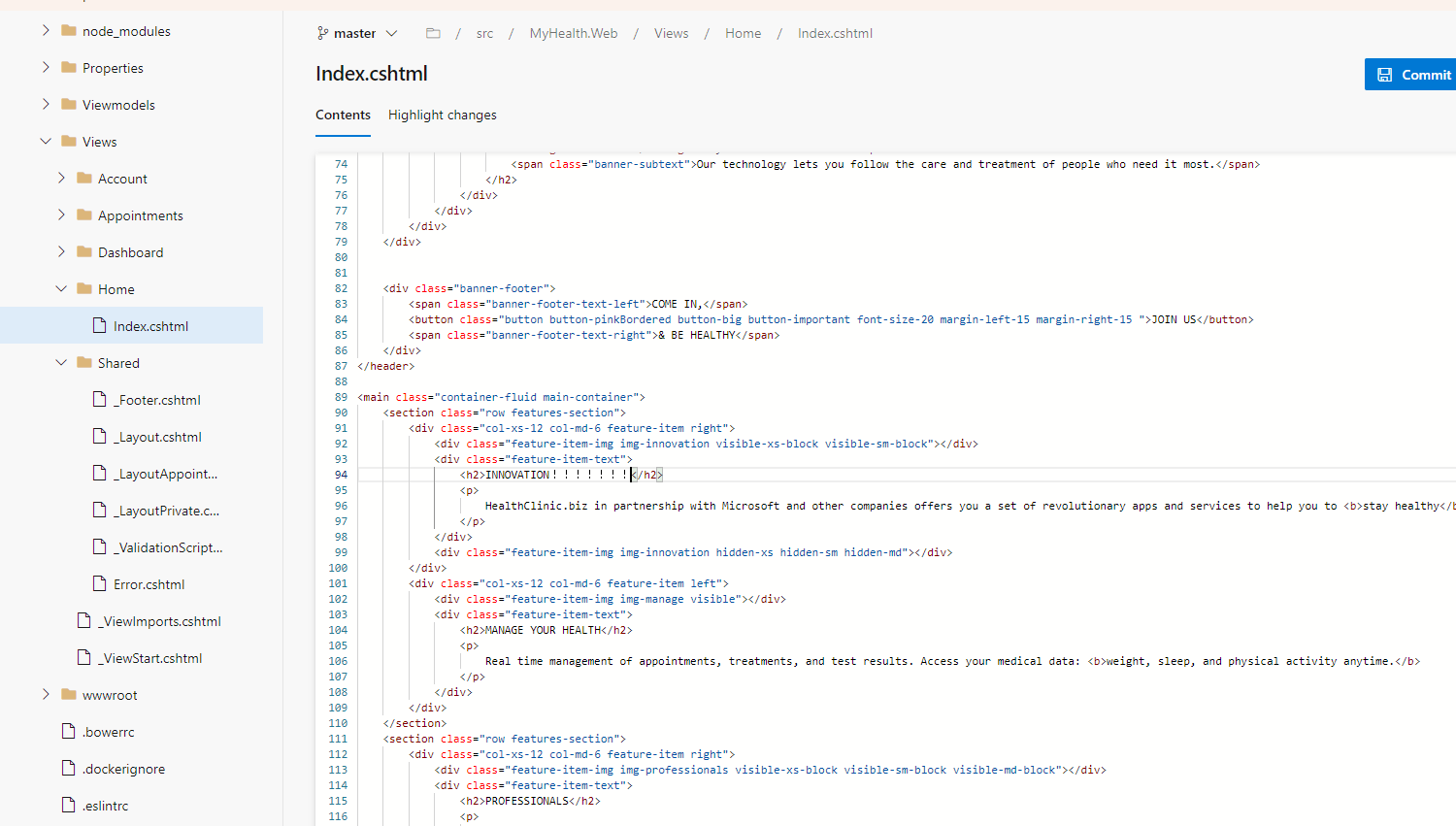Click the _Footer.cshtml file icon
Viewport: 1456px width, 826px height.
point(99,399)
